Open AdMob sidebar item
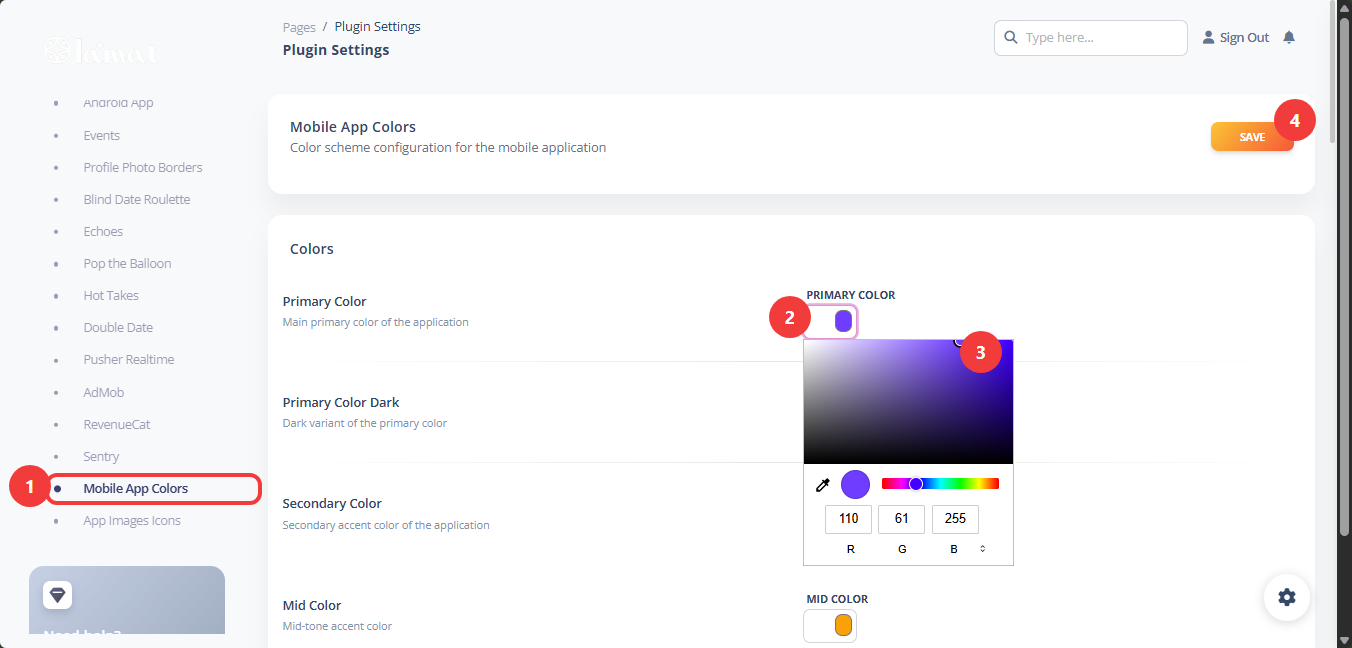This screenshot has height=648, width=1352. [x=104, y=392]
